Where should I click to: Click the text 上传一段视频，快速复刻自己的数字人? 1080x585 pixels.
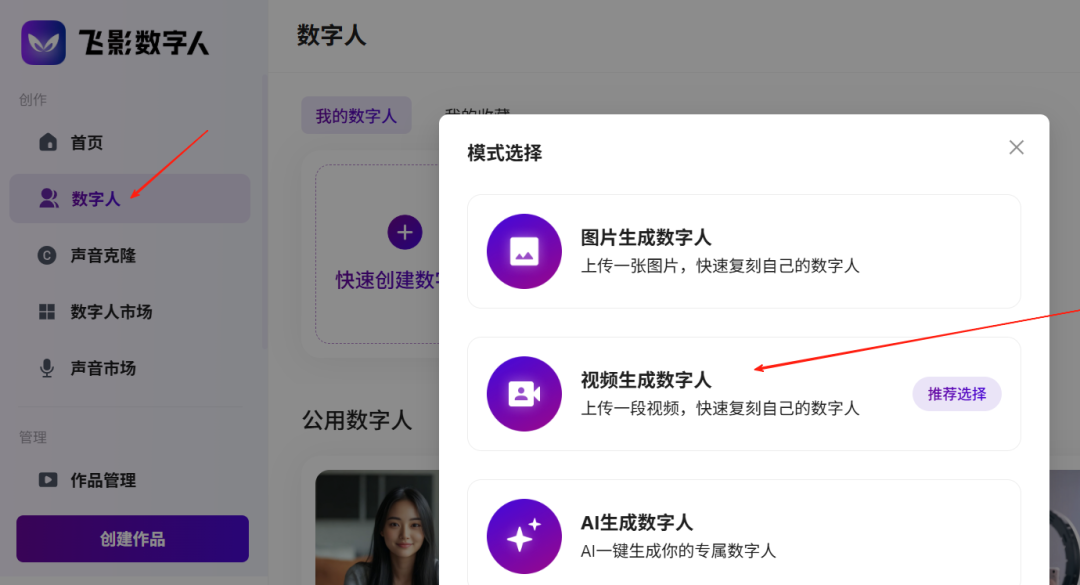tap(720, 409)
